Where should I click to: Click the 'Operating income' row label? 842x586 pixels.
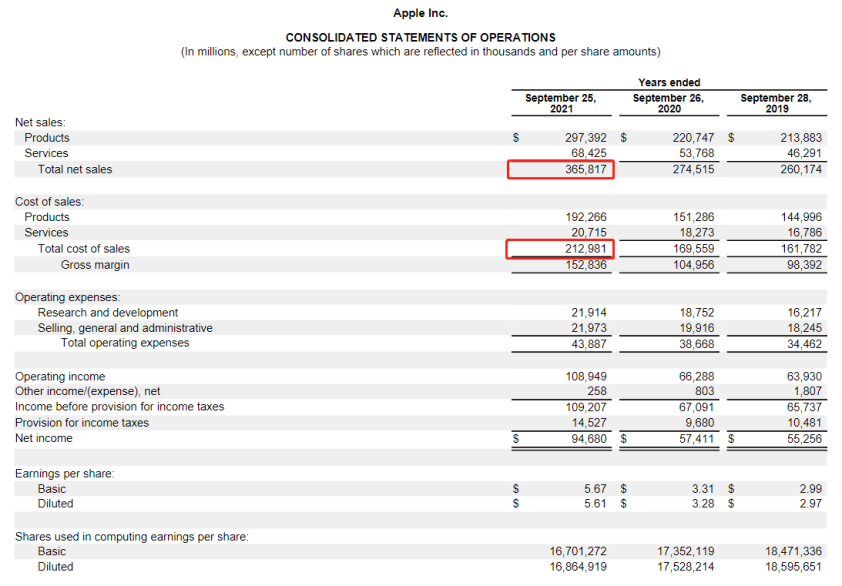[x=60, y=377]
